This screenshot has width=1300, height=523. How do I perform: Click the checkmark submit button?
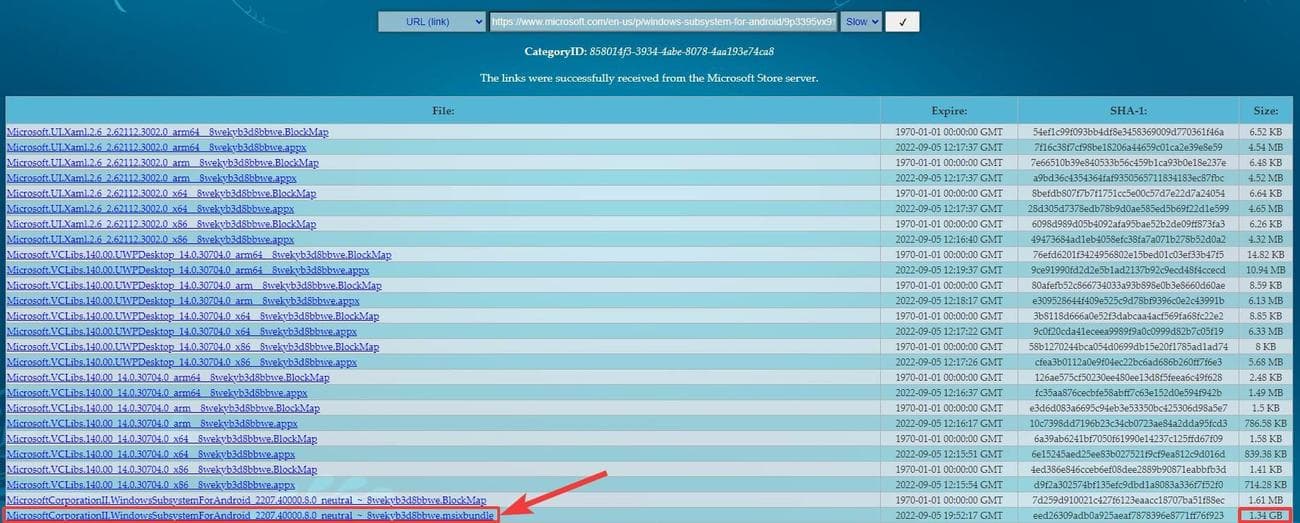(902, 22)
